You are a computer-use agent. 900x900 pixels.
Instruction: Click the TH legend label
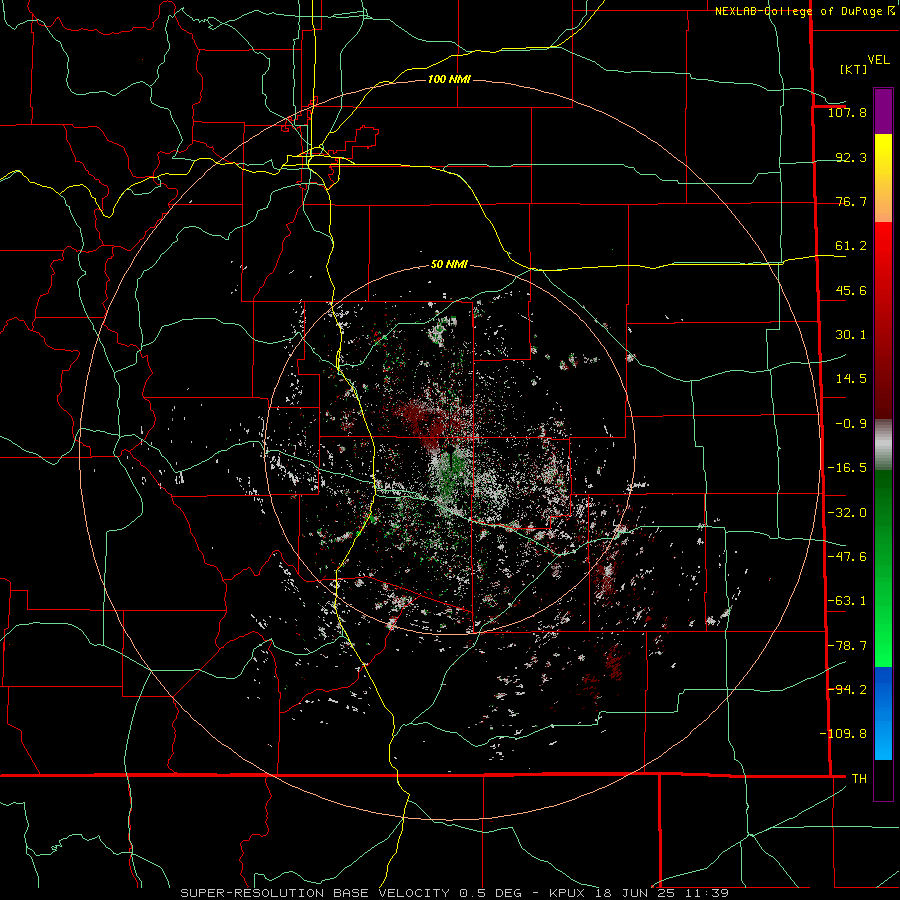(859, 779)
